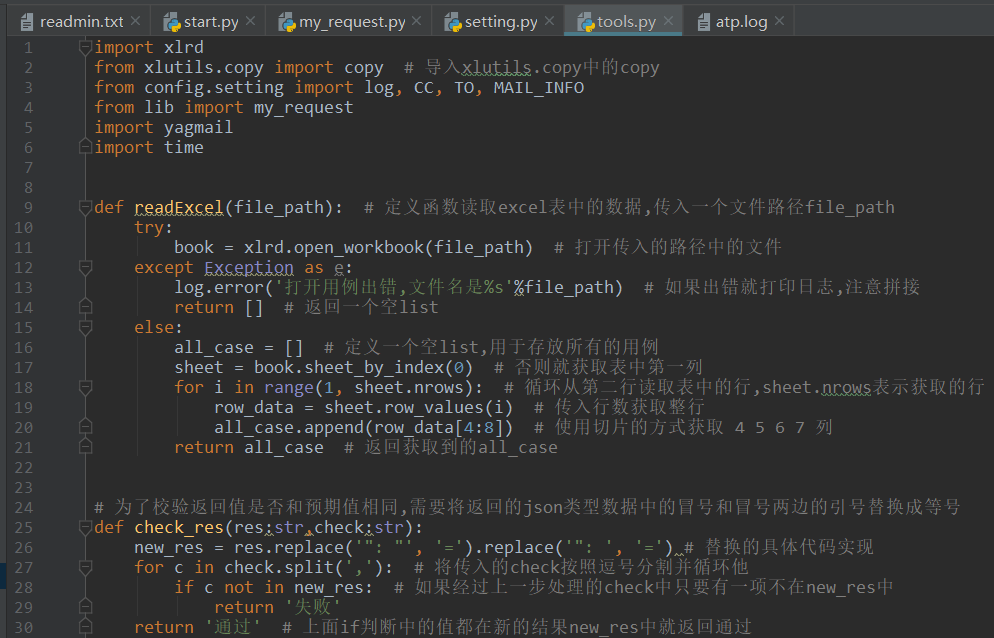The height and width of the screenshot is (638, 994).
Task: Close the setting.py tab
Action: pos(550,21)
